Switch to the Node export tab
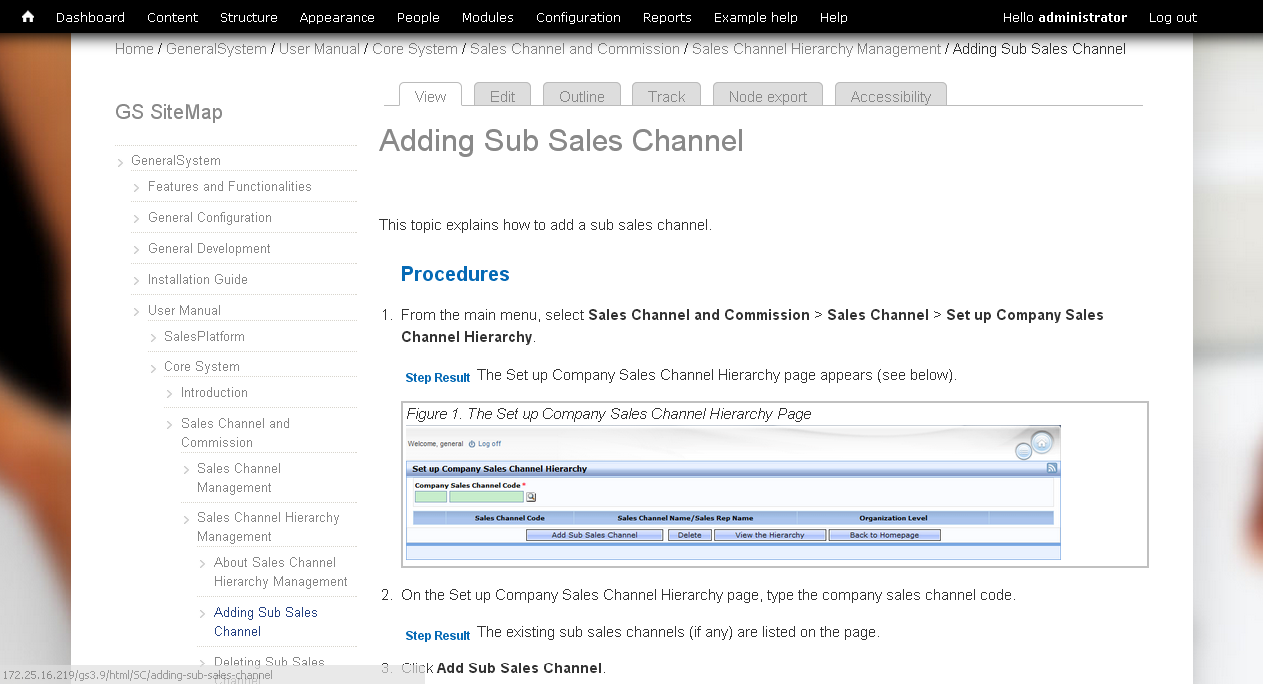 tap(768, 96)
